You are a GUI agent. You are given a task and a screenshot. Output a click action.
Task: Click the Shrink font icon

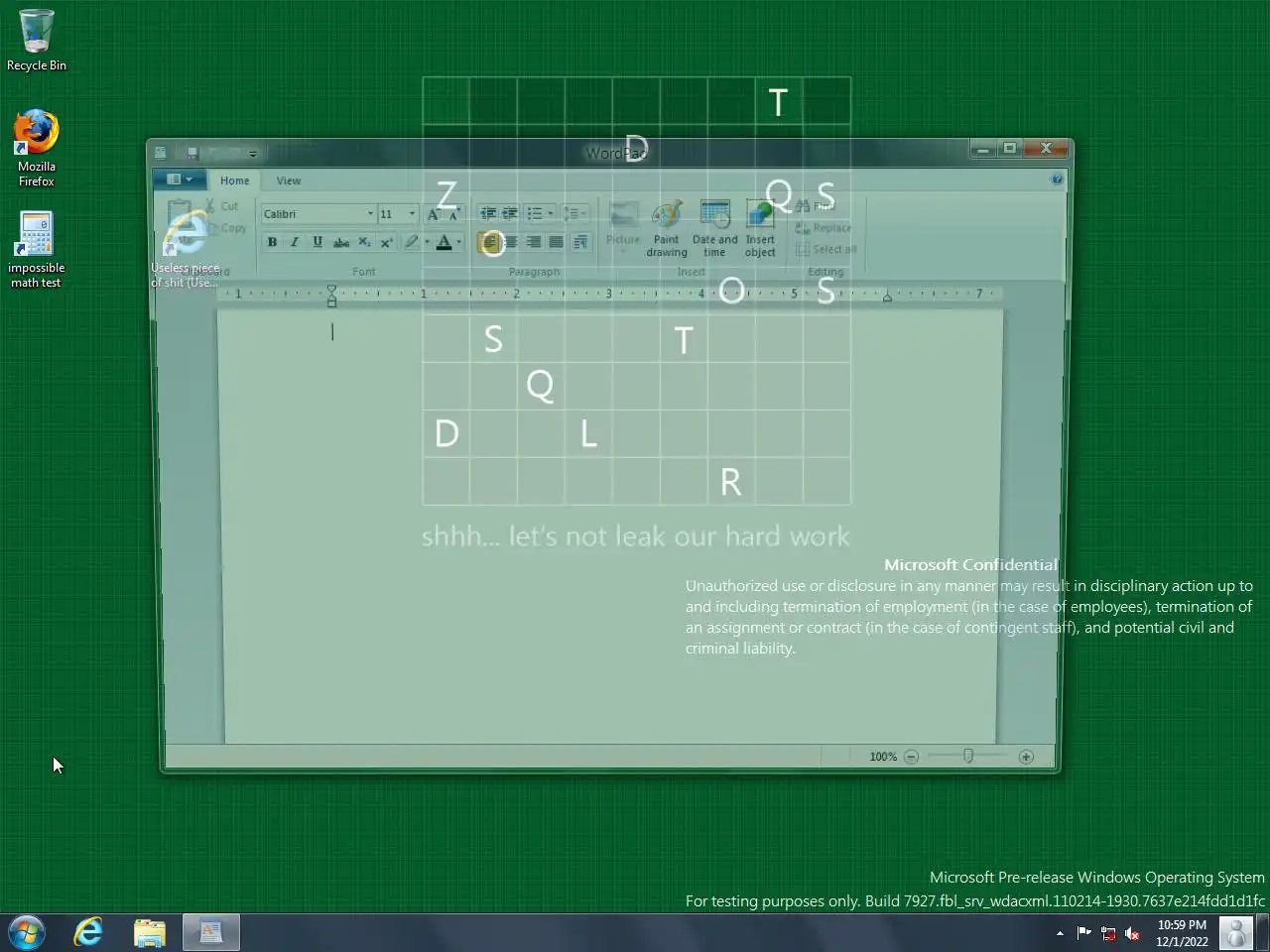(454, 214)
